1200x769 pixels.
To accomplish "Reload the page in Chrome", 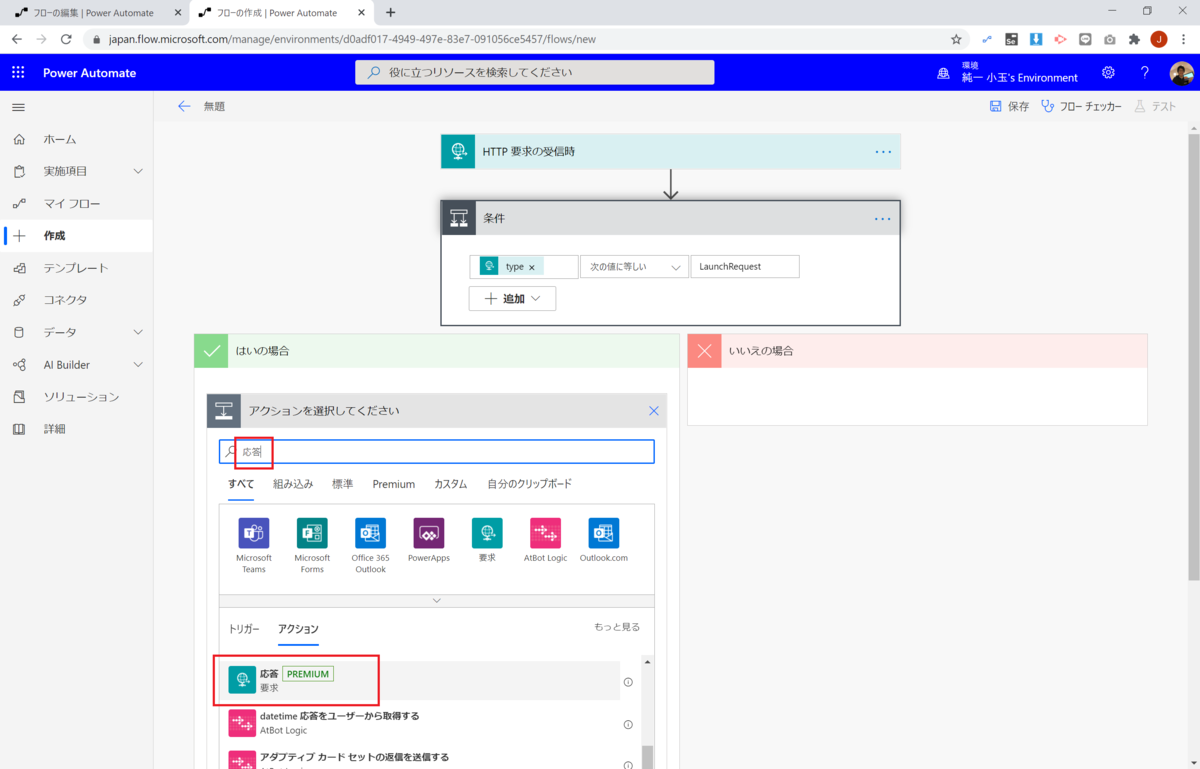I will 66,39.
